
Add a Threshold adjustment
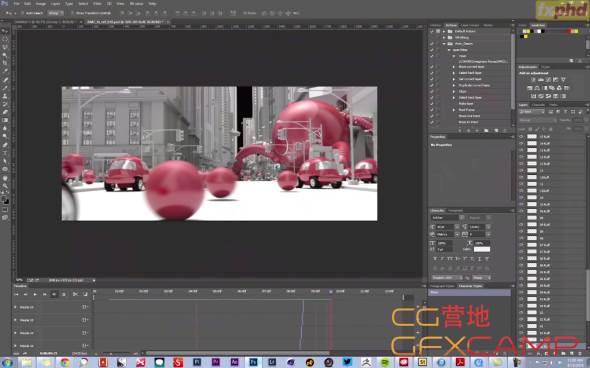[548, 96]
